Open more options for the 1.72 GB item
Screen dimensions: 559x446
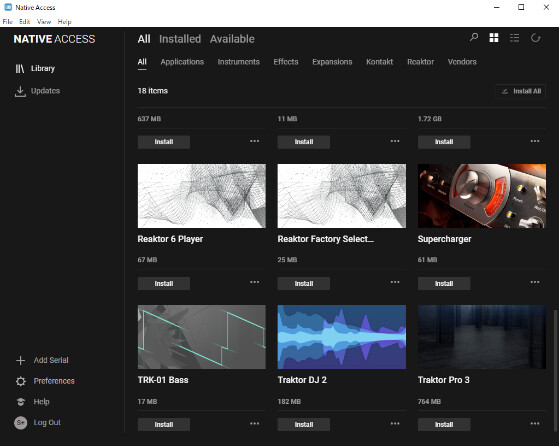point(535,141)
